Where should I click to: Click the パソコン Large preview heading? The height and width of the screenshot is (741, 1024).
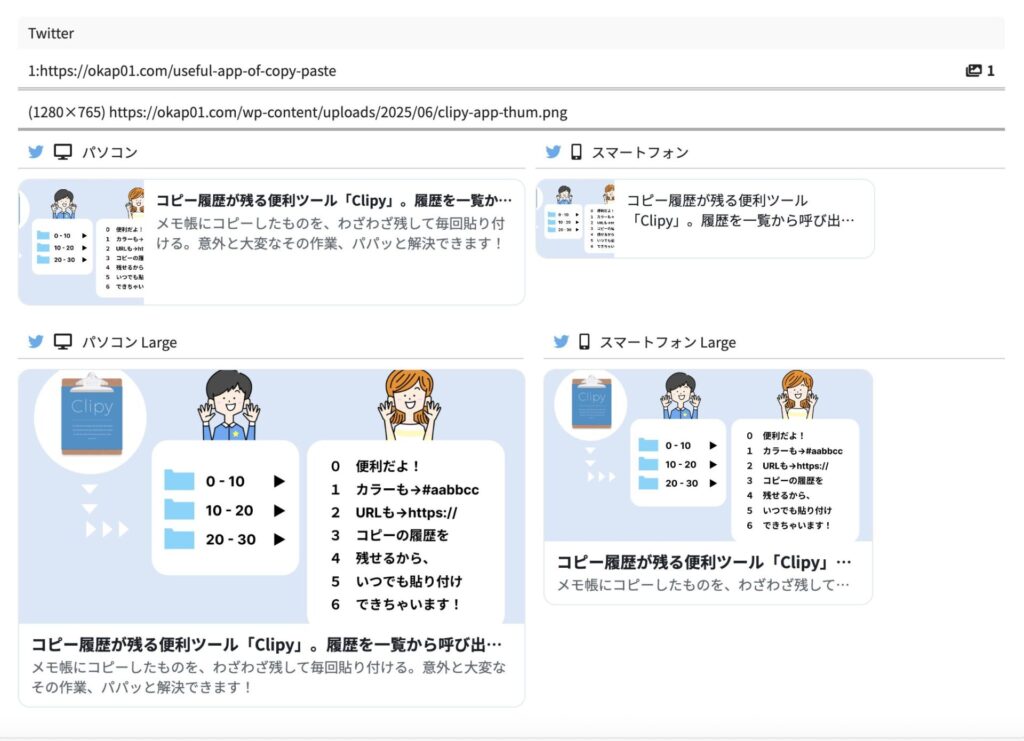(129, 342)
